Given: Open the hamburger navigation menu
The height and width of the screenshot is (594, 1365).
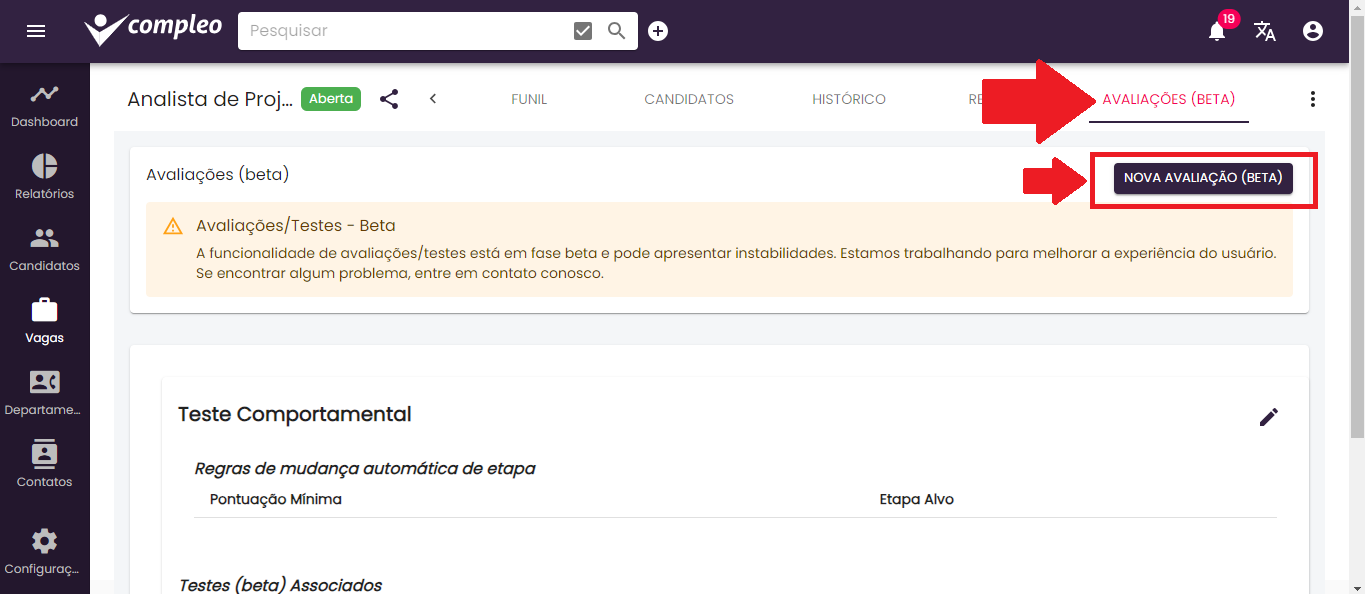Looking at the screenshot, I should pyautogui.click(x=36, y=31).
